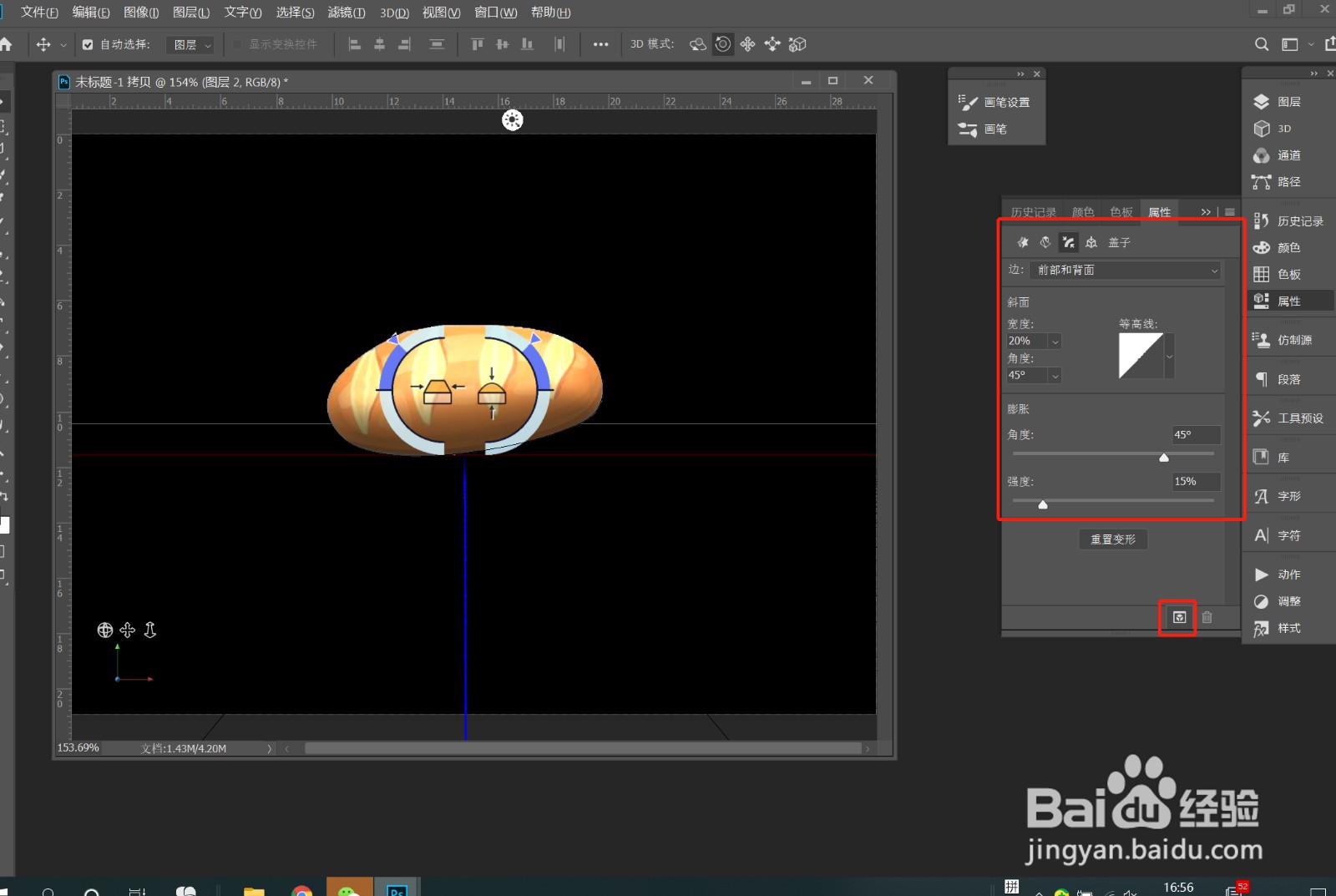Open the Tool Presets (工具预设) panel

click(x=1288, y=418)
